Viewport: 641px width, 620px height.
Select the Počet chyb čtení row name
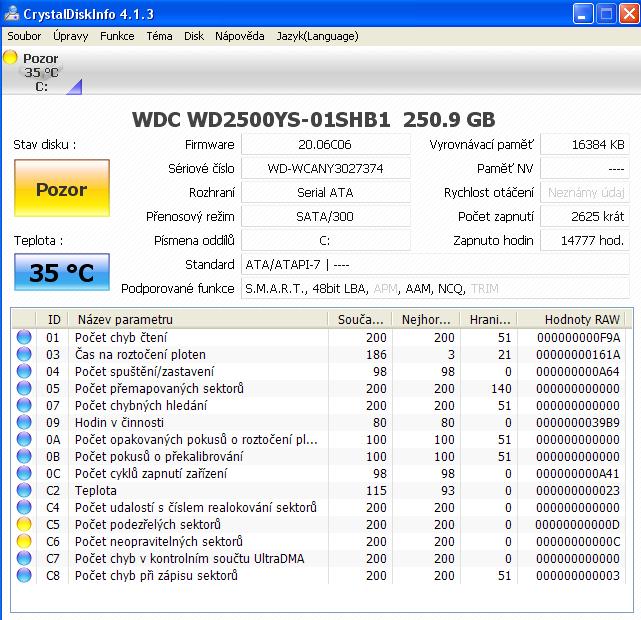[x=121, y=338]
